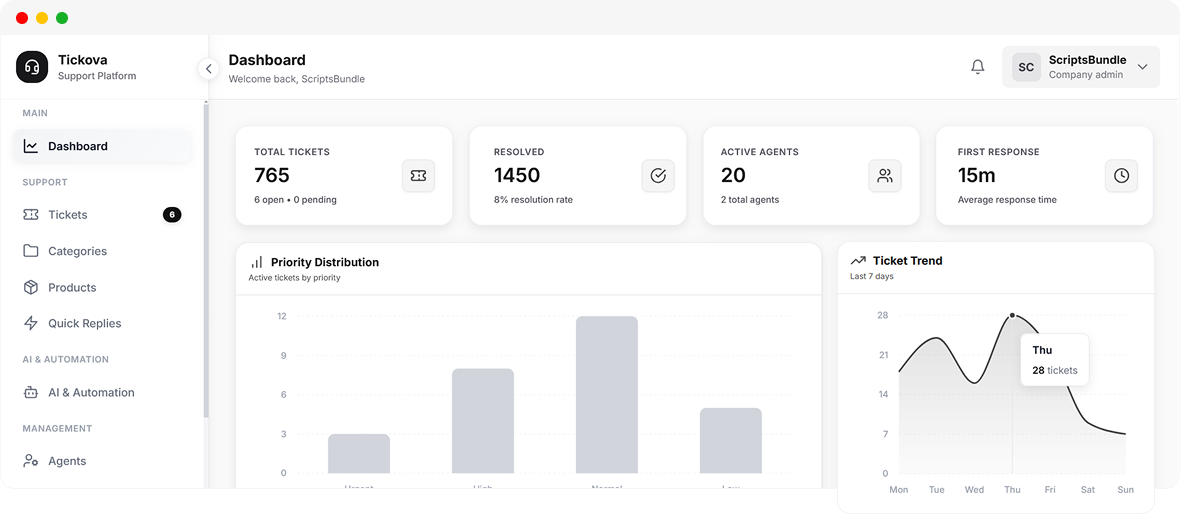Open the Products sidebar item
The image size is (1180, 514).
point(72,287)
